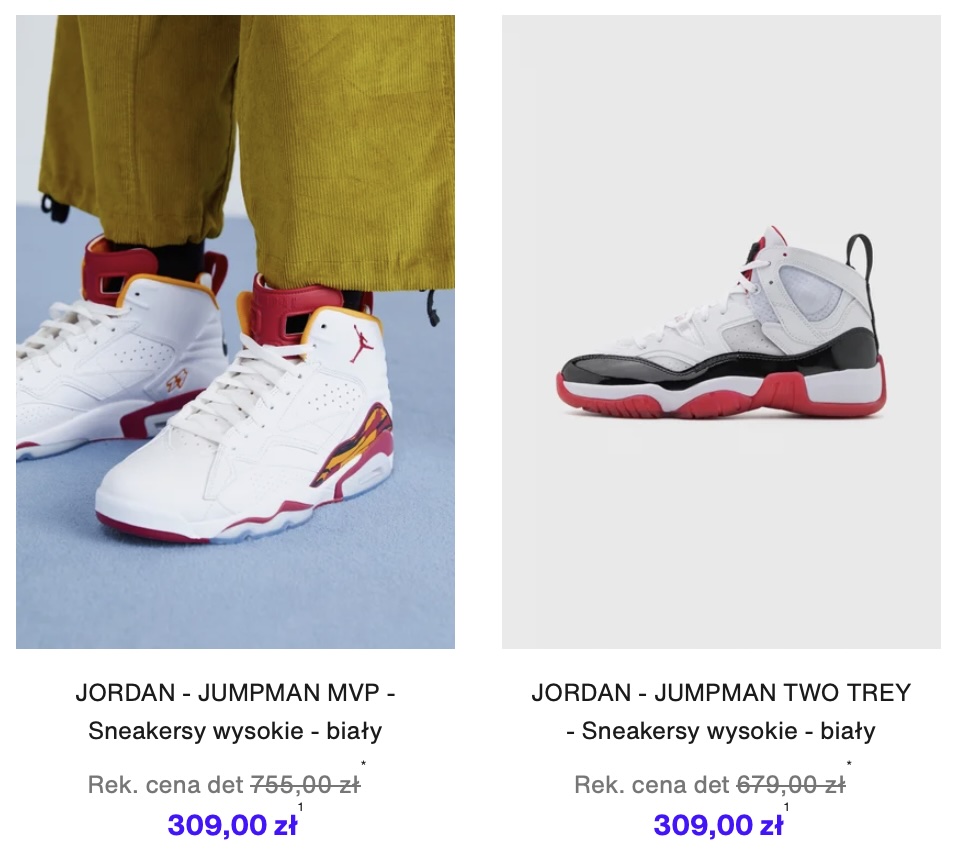Click the 'Rek. cena det' label under Two Trey
The width and height of the screenshot is (956, 854).
652,785
